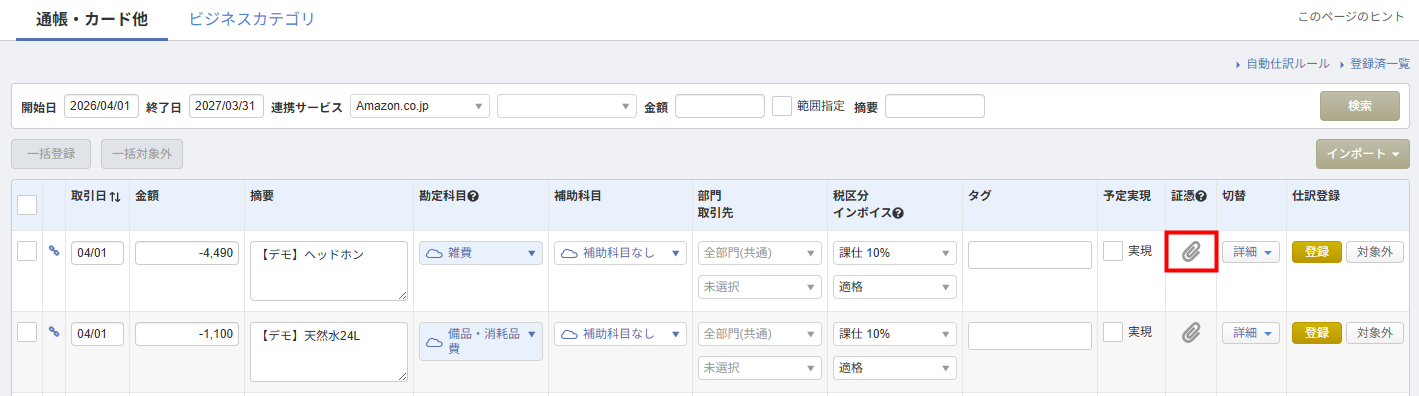Open 適格 dropdown in the 天然水24L row
Viewport: 1419px width, 396px height.
pos(894,368)
